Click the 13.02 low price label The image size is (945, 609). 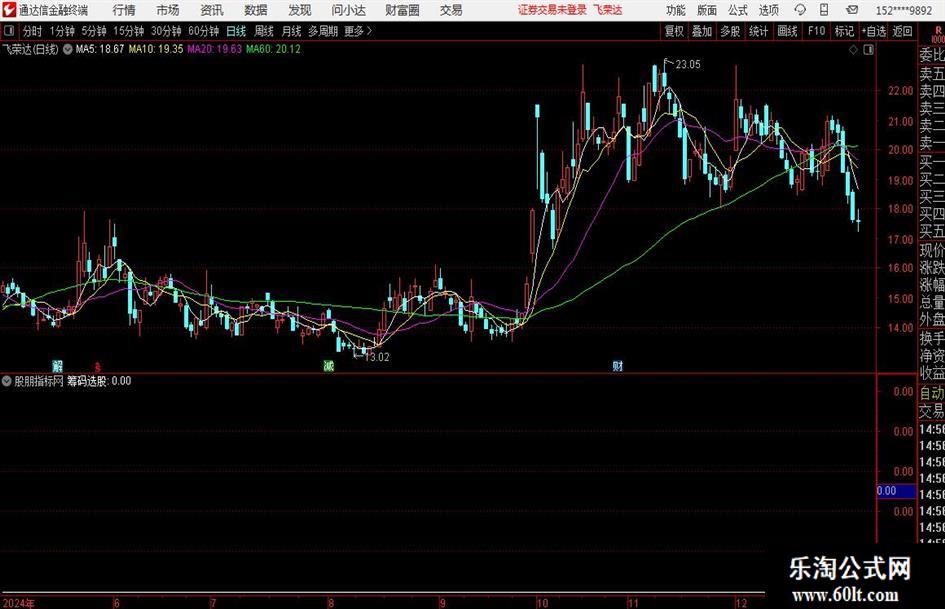377,357
